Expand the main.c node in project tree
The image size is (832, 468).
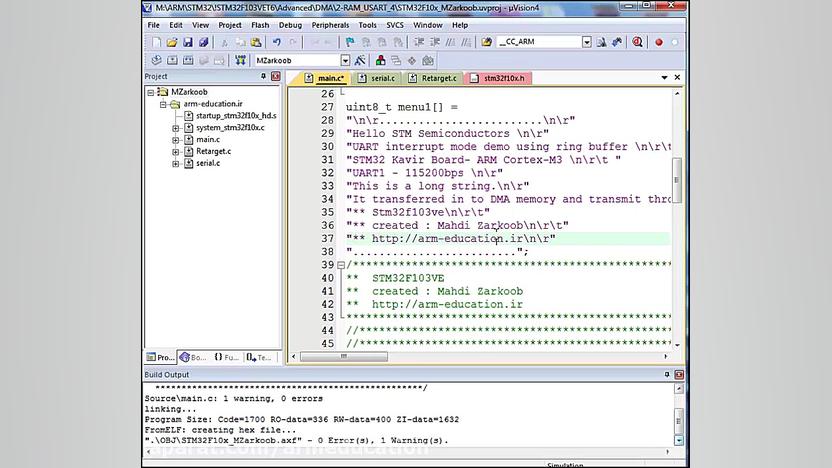point(176,140)
